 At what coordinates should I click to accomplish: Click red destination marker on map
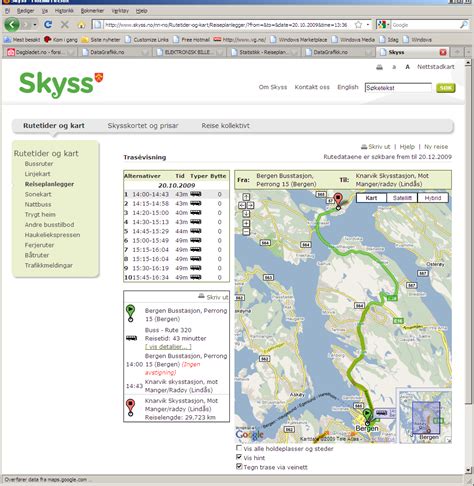pyautogui.click(x=338, y=201)
